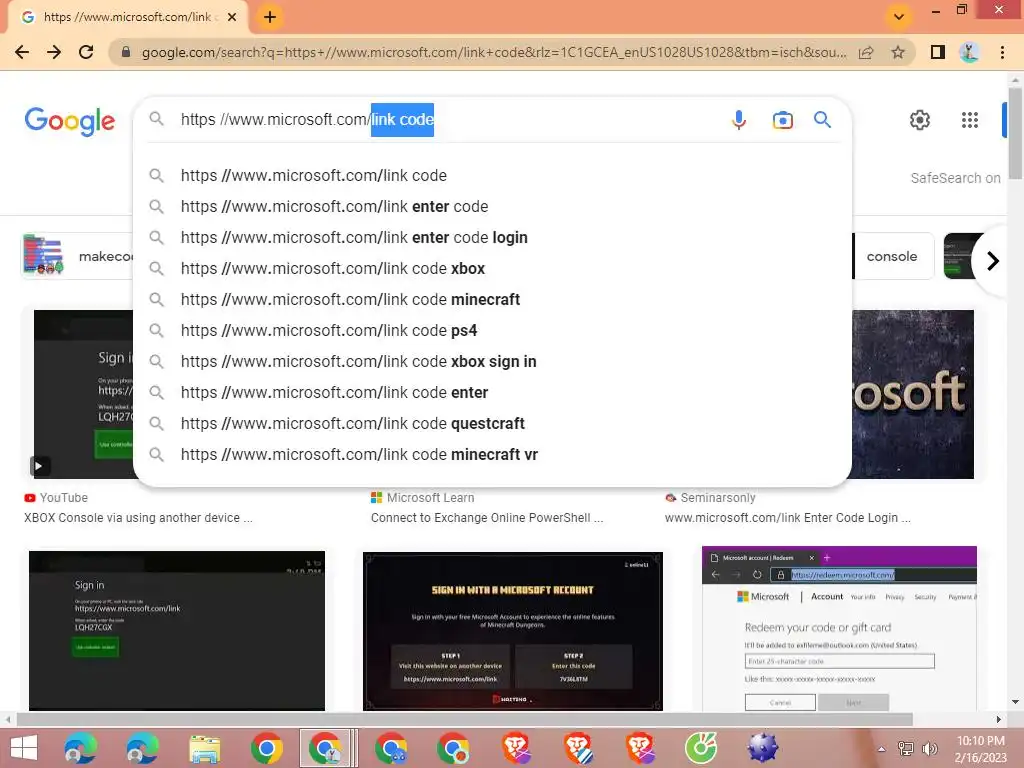Open the Chrome three-dot menu
The image size is (1024, 768).
(1002, 52)
